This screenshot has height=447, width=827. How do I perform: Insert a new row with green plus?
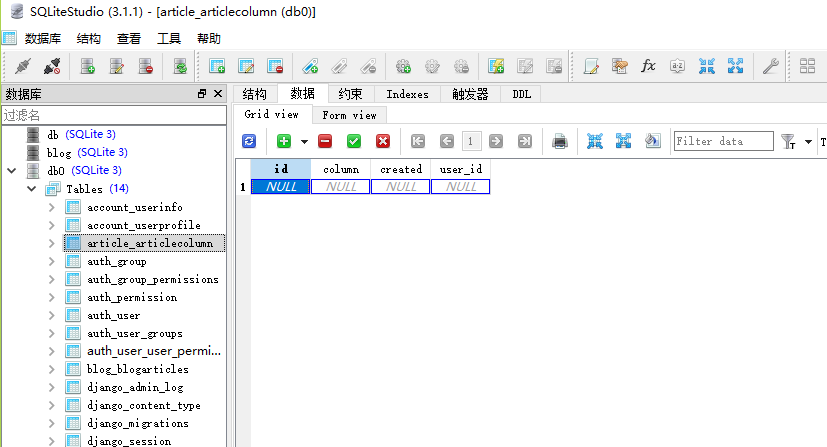click(284, 141)
